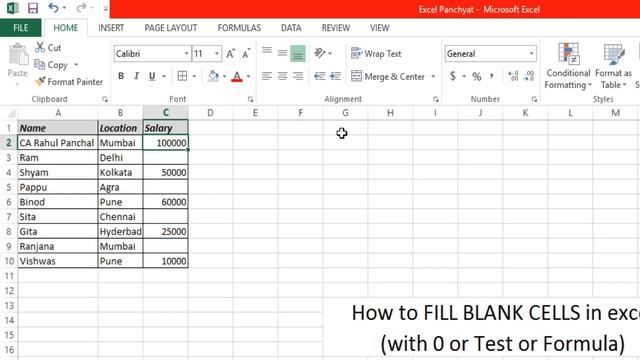Click the Orientation text rotation icon
This screenshot has width=640, height=360.
tap(320, 53)
